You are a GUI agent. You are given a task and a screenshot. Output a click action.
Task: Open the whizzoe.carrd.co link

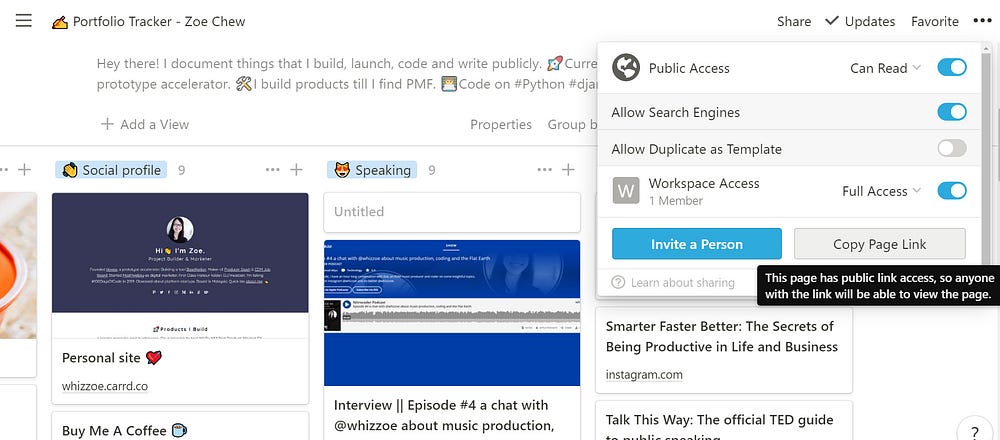[x=105, y=386]
